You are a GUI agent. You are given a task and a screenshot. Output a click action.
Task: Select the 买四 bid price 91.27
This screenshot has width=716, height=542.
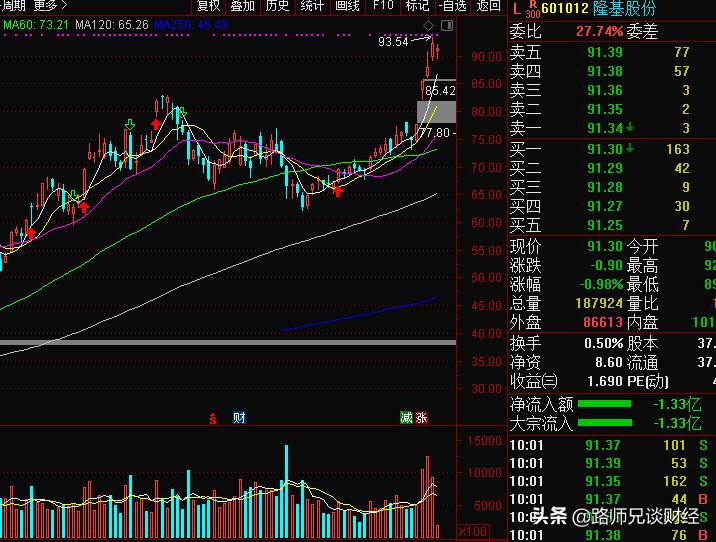[605, 206]
